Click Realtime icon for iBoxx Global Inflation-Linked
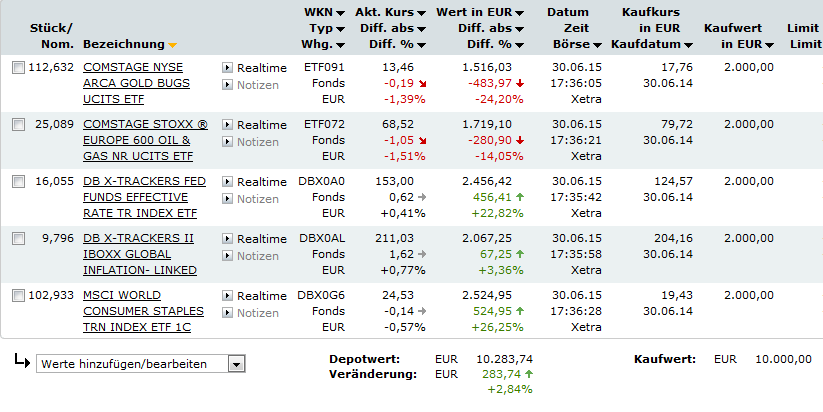823x412 pixels. [227, 239]
